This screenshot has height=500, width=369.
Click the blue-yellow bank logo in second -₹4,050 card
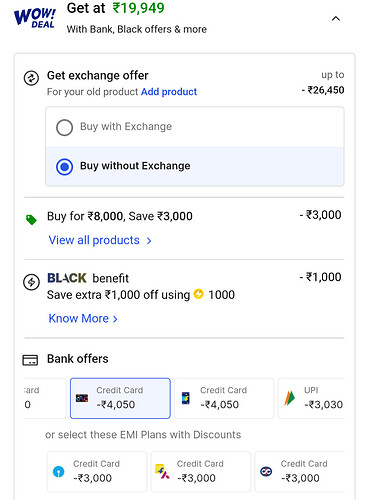[186, 398]
